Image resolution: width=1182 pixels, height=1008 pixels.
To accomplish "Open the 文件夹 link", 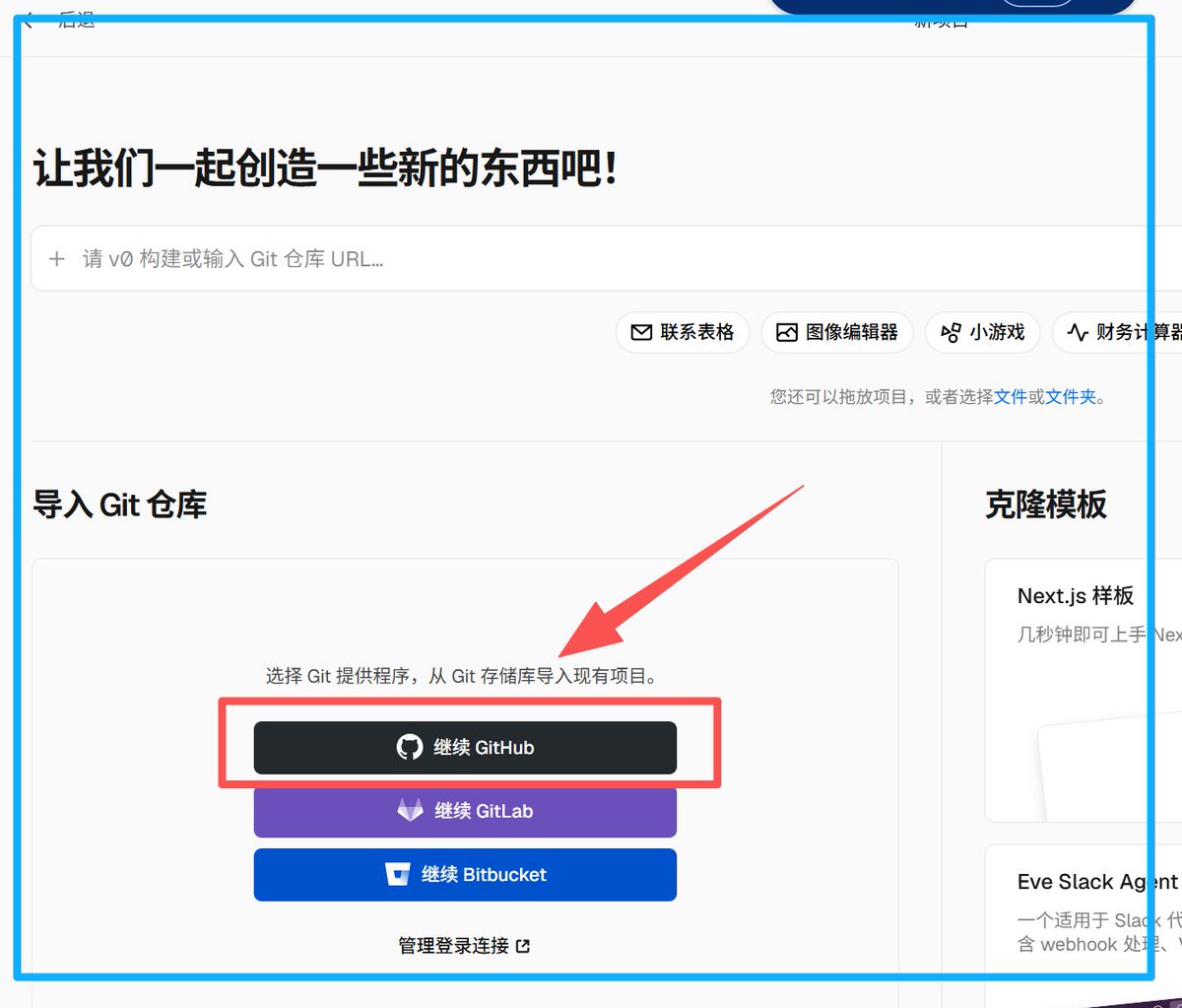I will (x=1071, y=397).
